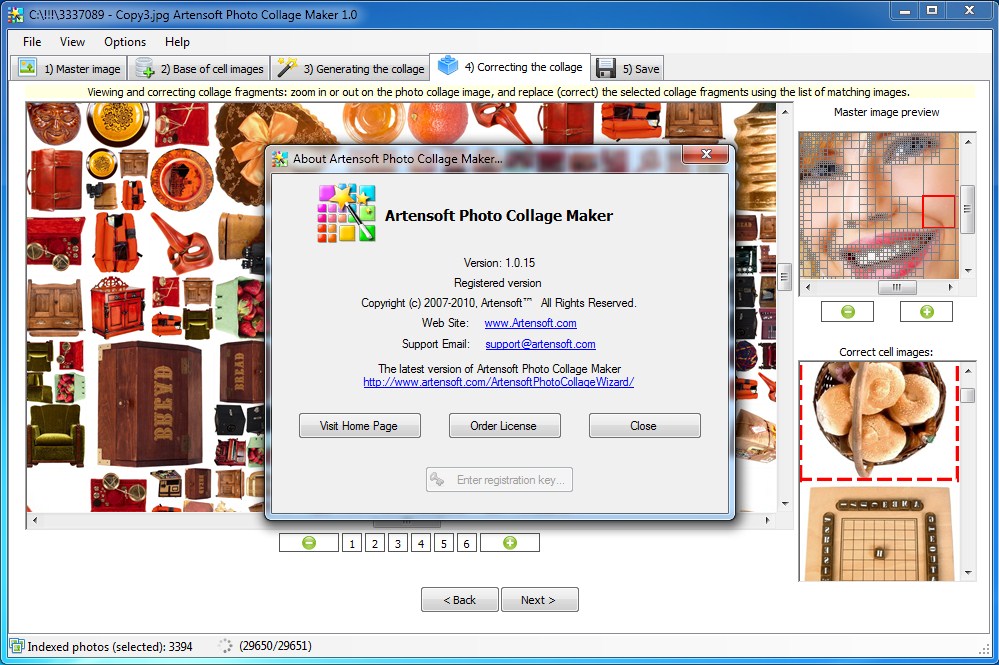Click the Back button
999x665 pixels.
[459, 599]
